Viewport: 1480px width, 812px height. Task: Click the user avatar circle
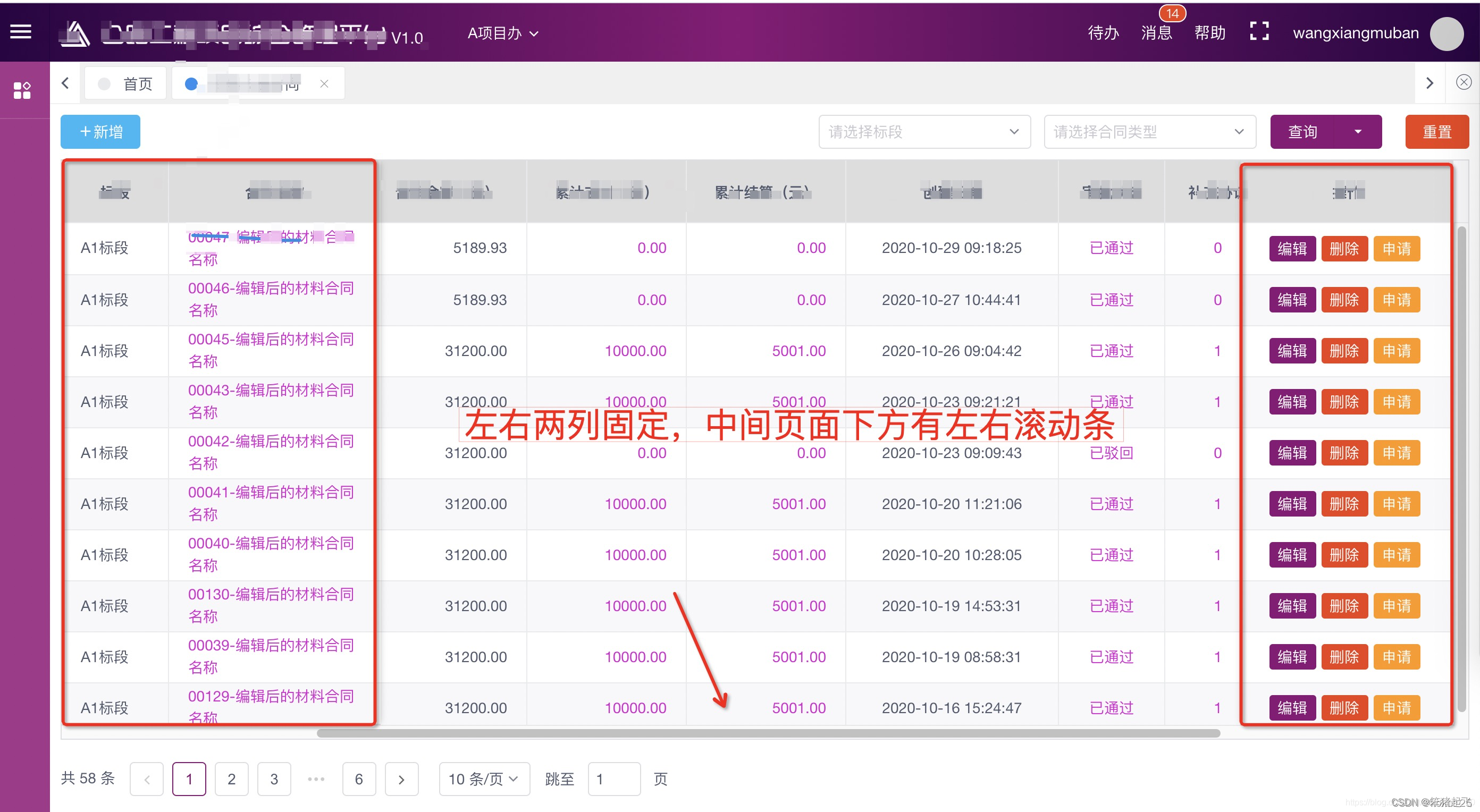[1446, 33]
